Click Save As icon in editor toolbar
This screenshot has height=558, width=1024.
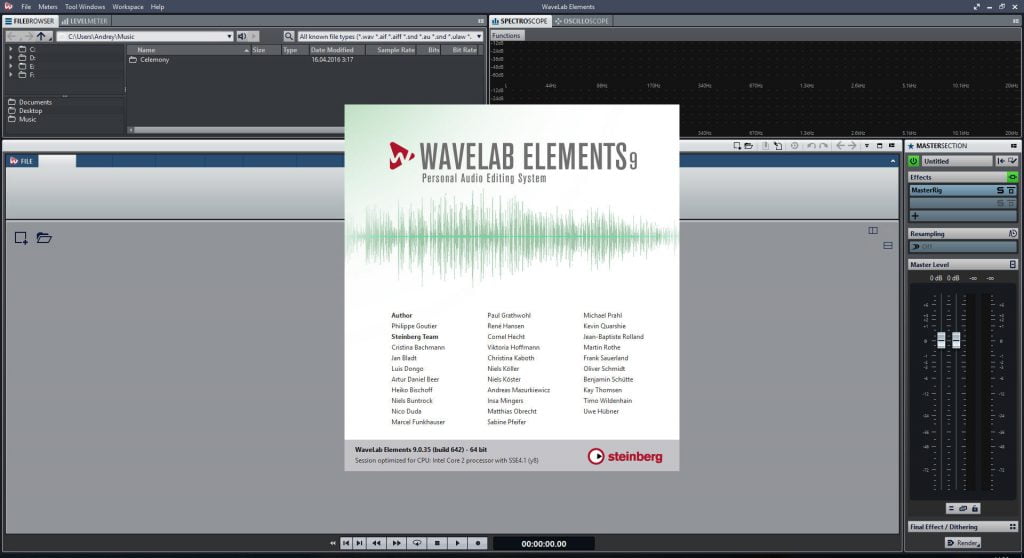click(778, 146)
